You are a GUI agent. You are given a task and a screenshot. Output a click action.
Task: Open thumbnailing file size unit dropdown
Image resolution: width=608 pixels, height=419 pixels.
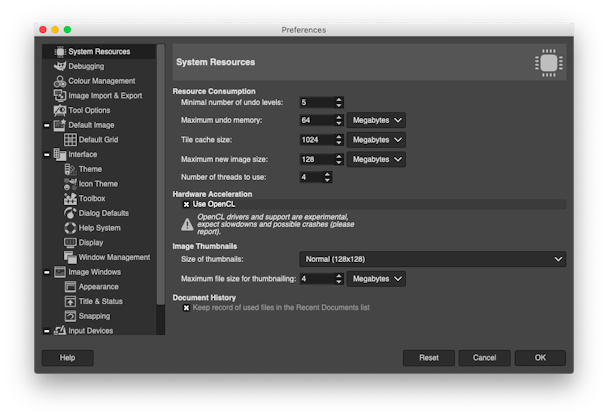376,279
